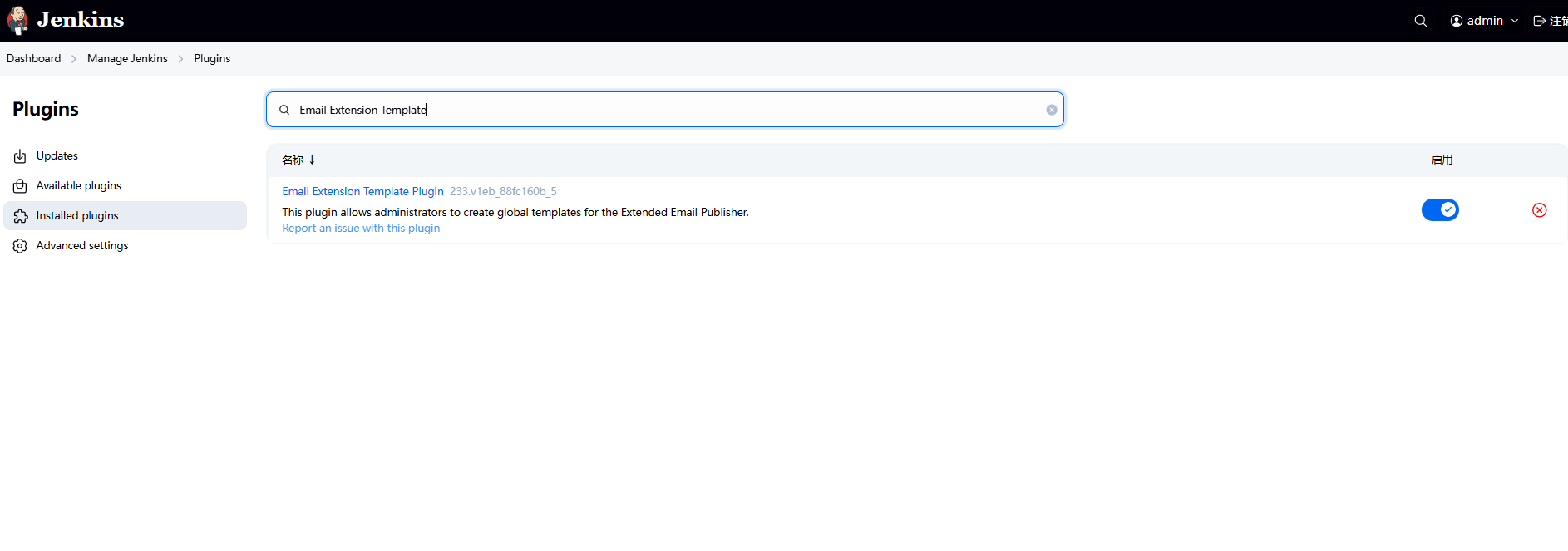Click the Available plugins bag icon
Screen dimensions: 1568x551
tap(20, 186)
